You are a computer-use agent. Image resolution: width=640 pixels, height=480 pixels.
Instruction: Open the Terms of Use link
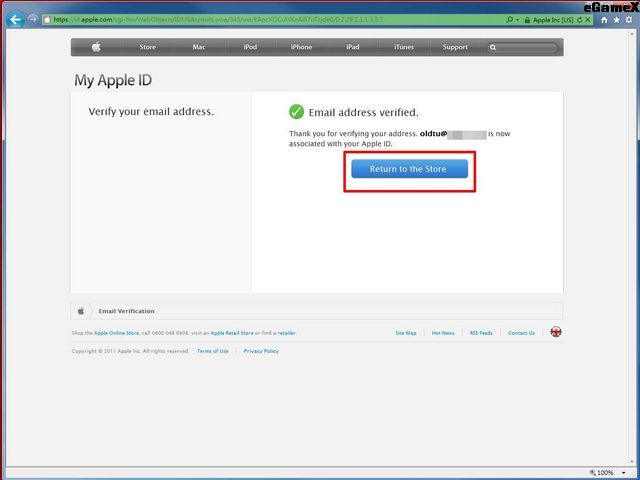tap(213, 351)
